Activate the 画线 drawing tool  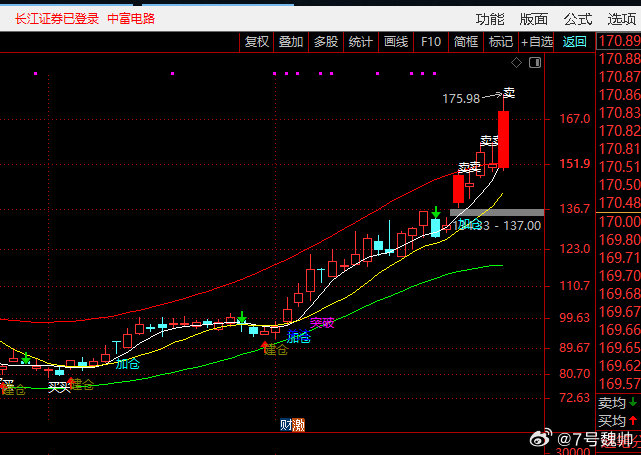pos(396,42)
